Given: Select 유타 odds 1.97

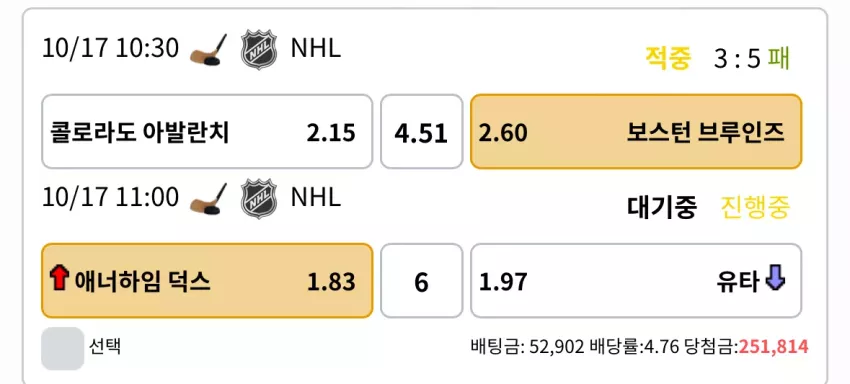Looking at the screenshot, I should [x=636, y=280].
